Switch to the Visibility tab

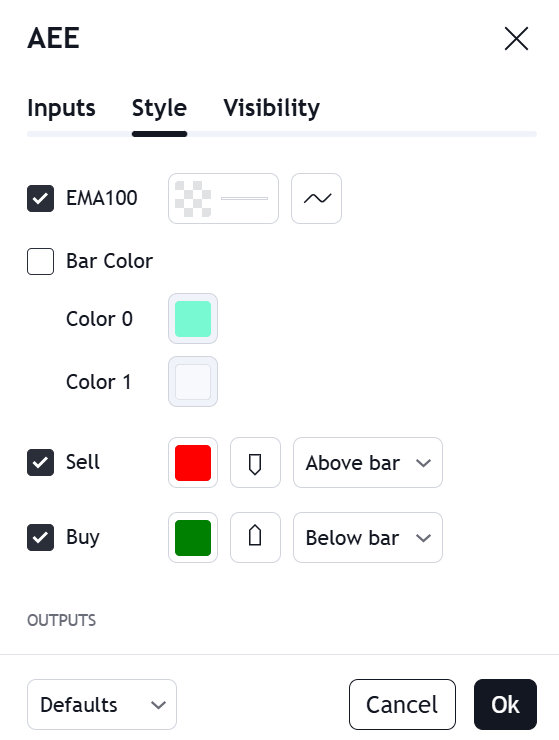(271, 108)
